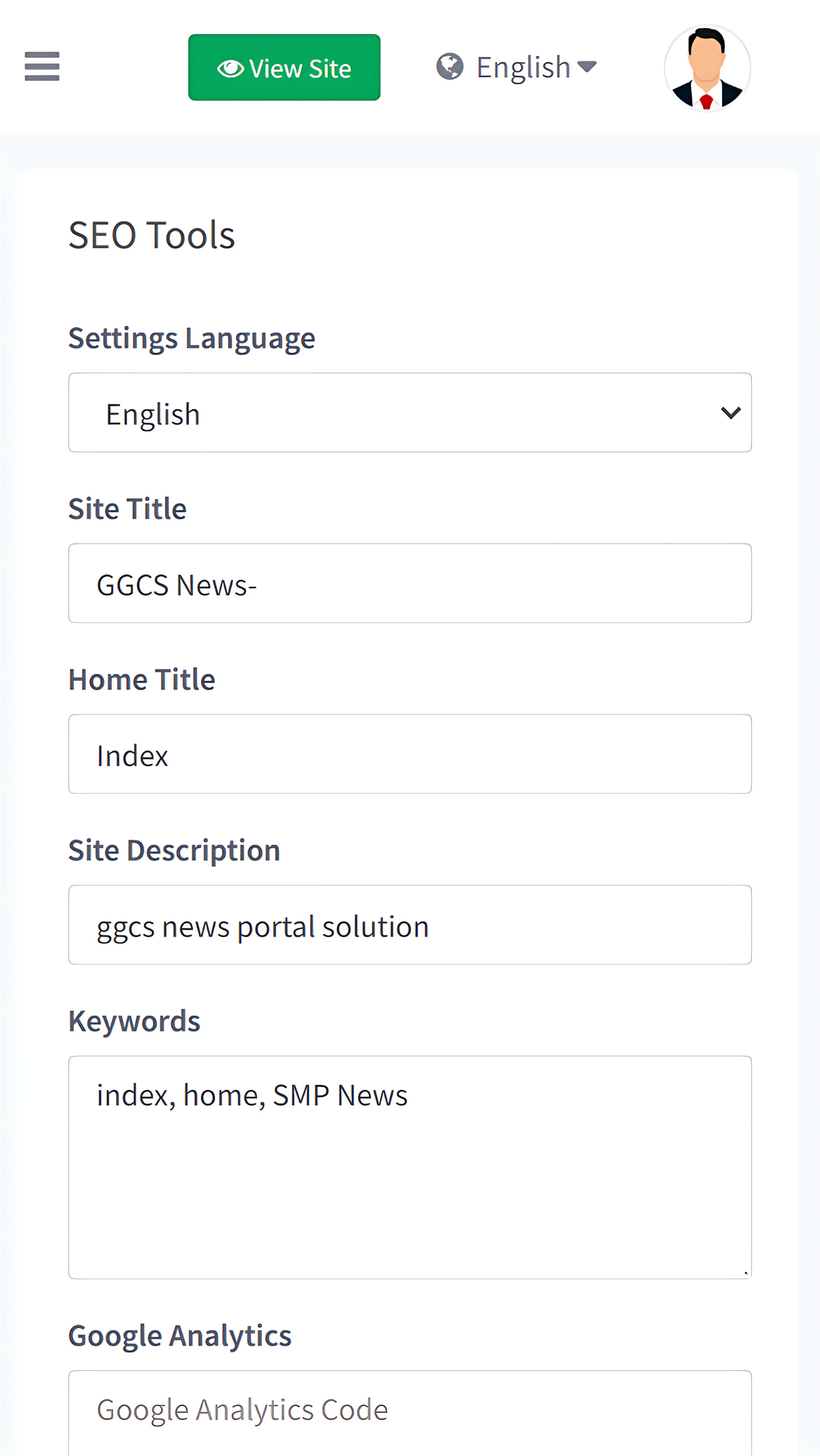Grab the Keywords textarea resize handle

[x=745, y=1273]
